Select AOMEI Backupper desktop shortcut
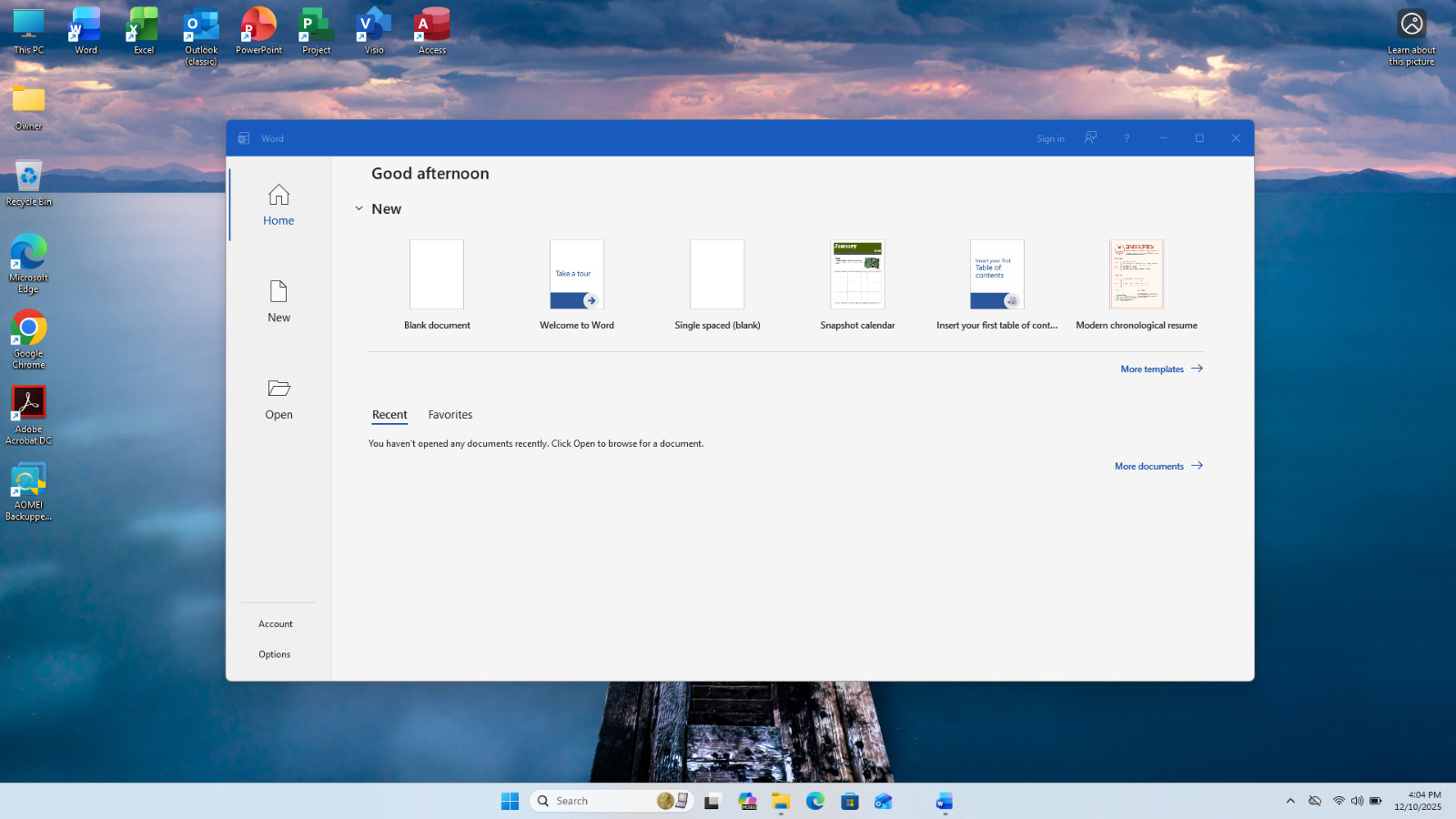This screenshot has height=819, width=1456. pos(28,491)
